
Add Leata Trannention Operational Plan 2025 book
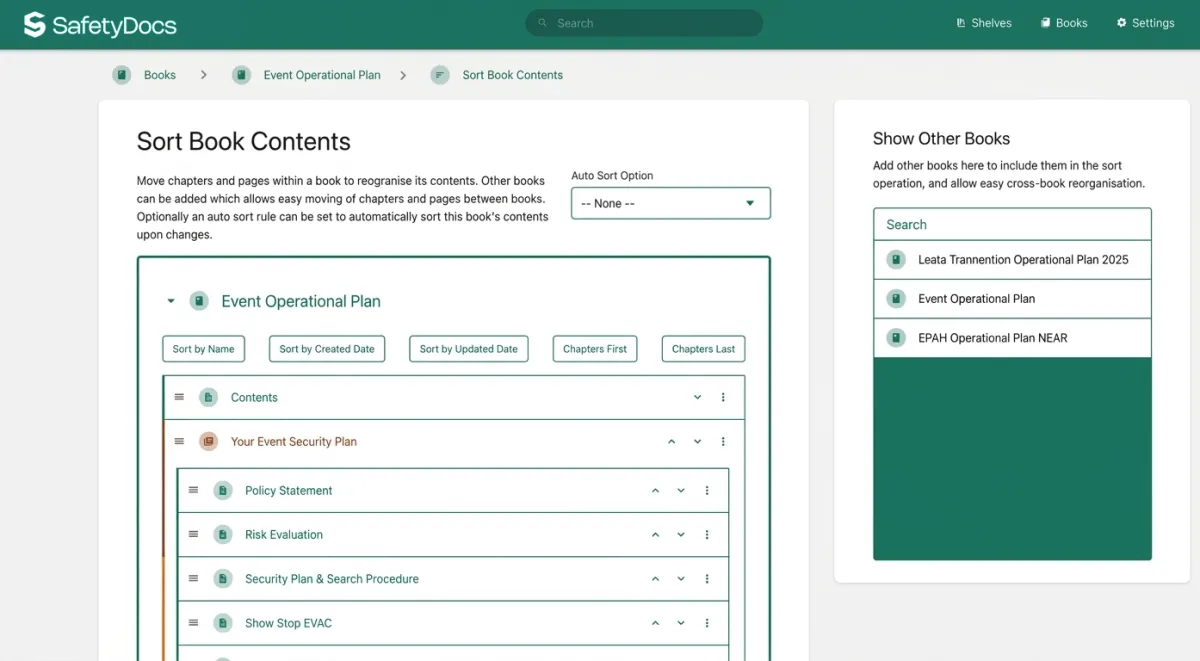(x=1012, y=260)
